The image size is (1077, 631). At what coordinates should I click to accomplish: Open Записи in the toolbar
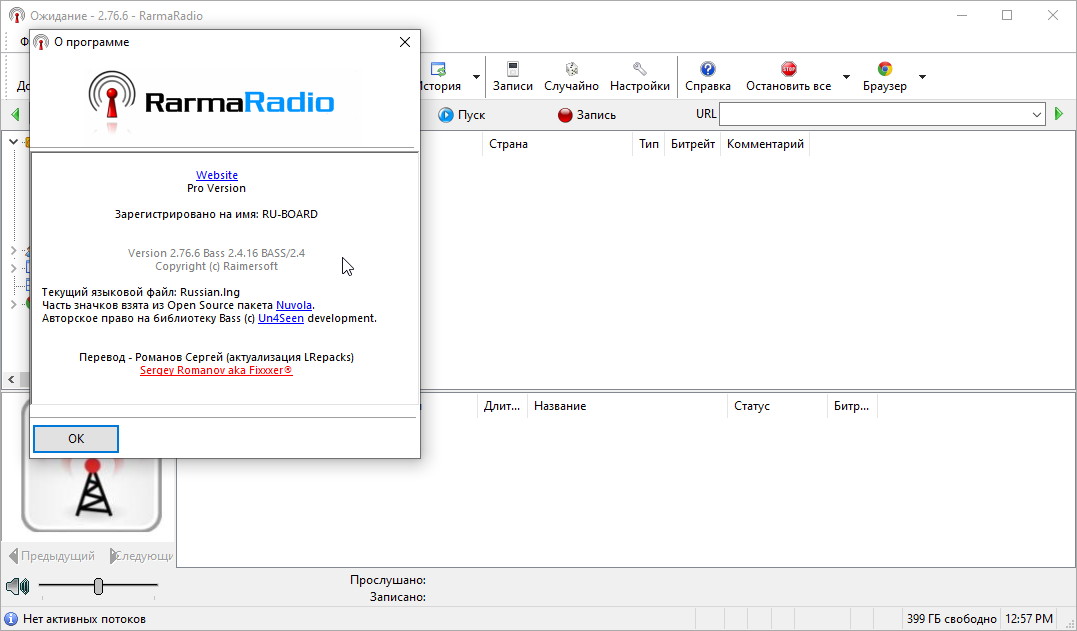(x=512, y=76)
